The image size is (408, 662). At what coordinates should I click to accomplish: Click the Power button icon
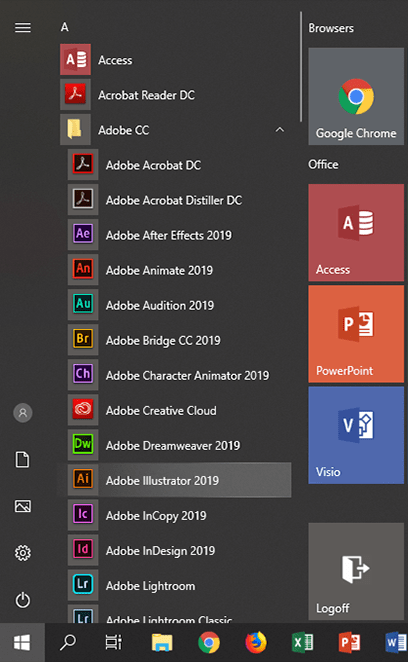pos(23,600)
